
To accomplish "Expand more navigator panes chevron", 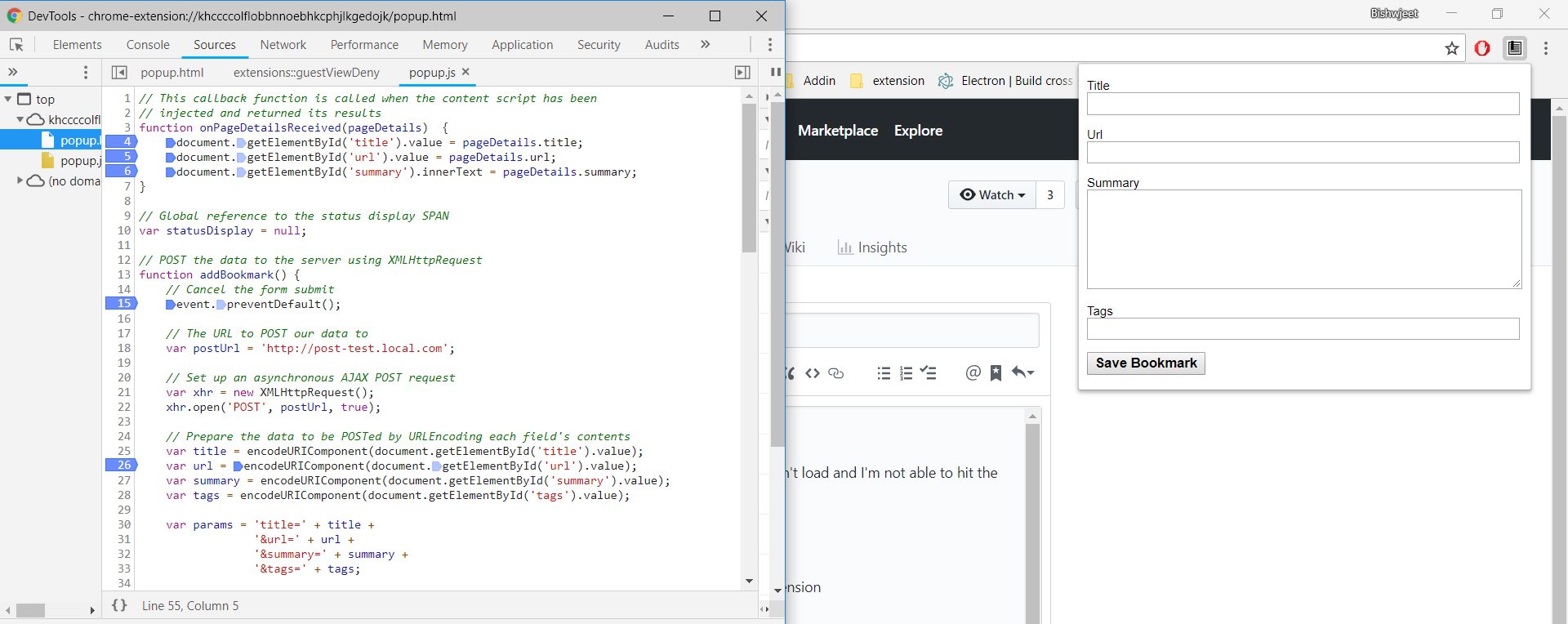I will [x=13, y=73].
